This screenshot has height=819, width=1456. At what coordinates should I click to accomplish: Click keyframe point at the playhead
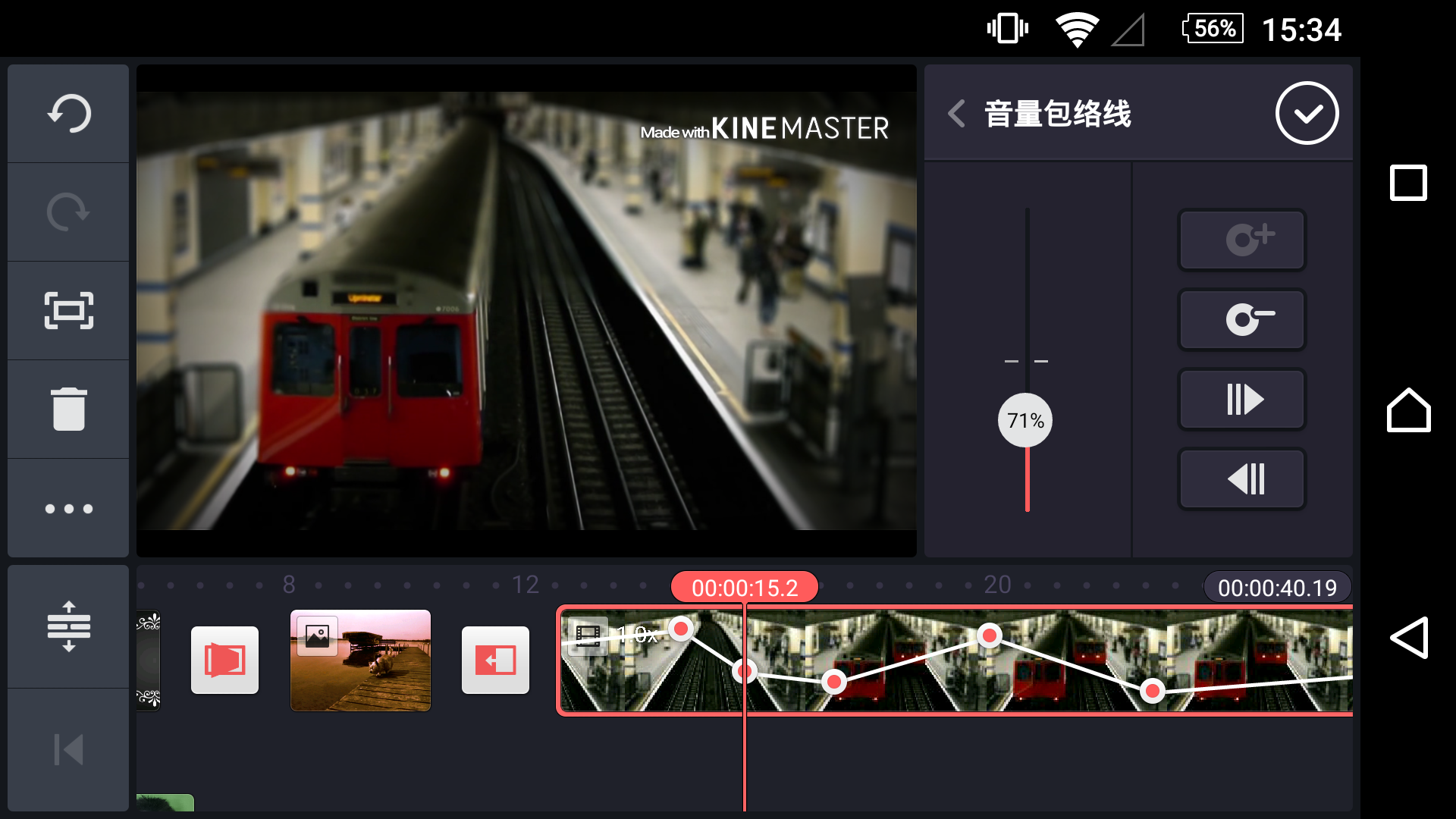click(745, 671)
